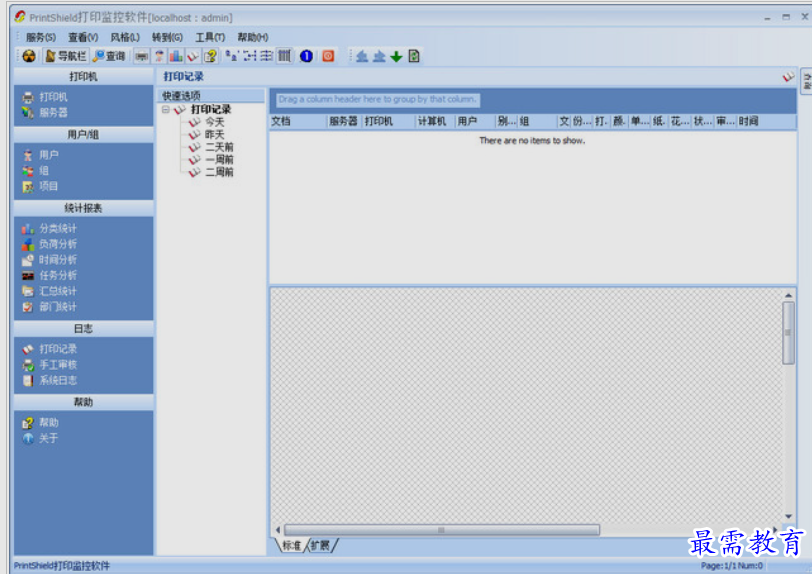The width and height of the screenshot is (812, 574).
Task: Click the preview pane scroll up arrow
Action: tap(788, 295)
